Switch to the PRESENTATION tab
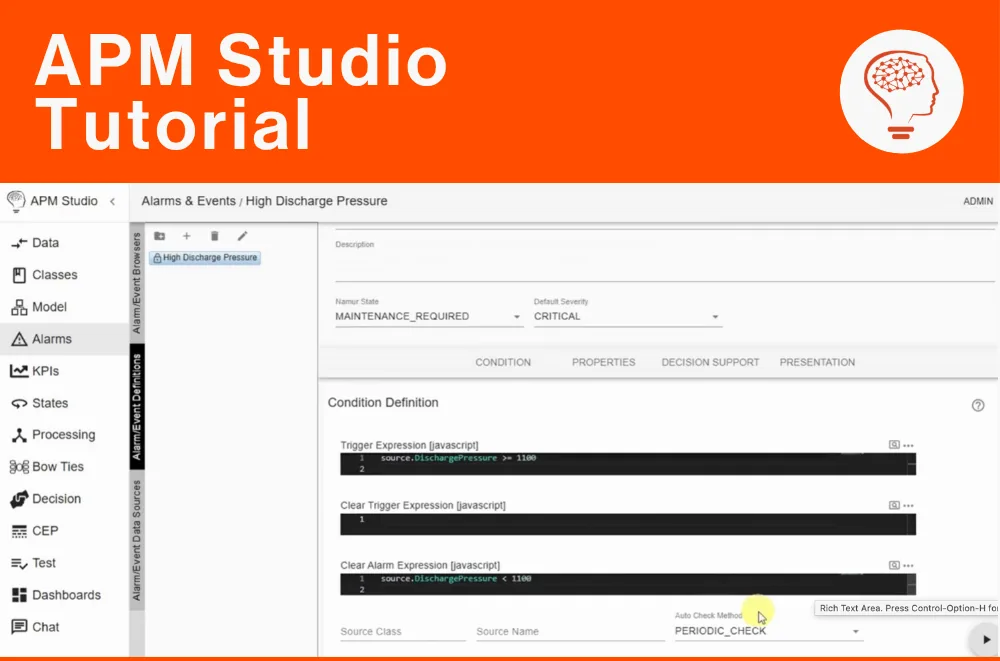 click(x=817, y=362)
